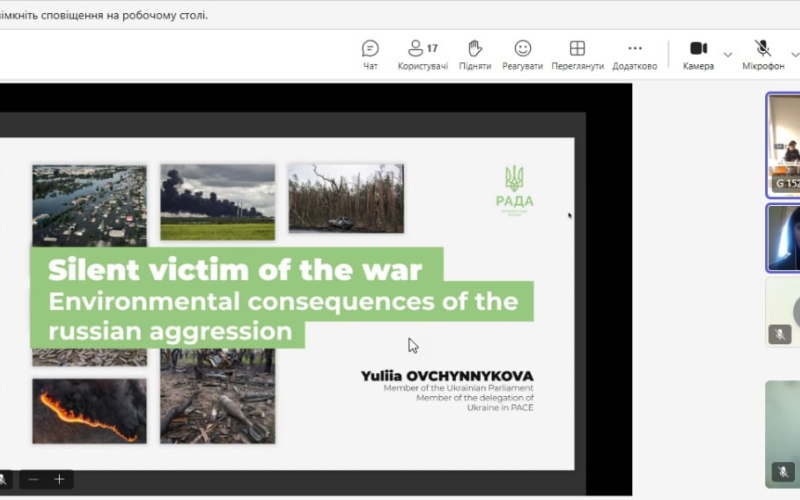Open Реагувати reactions menu

[x=522, y=55]
